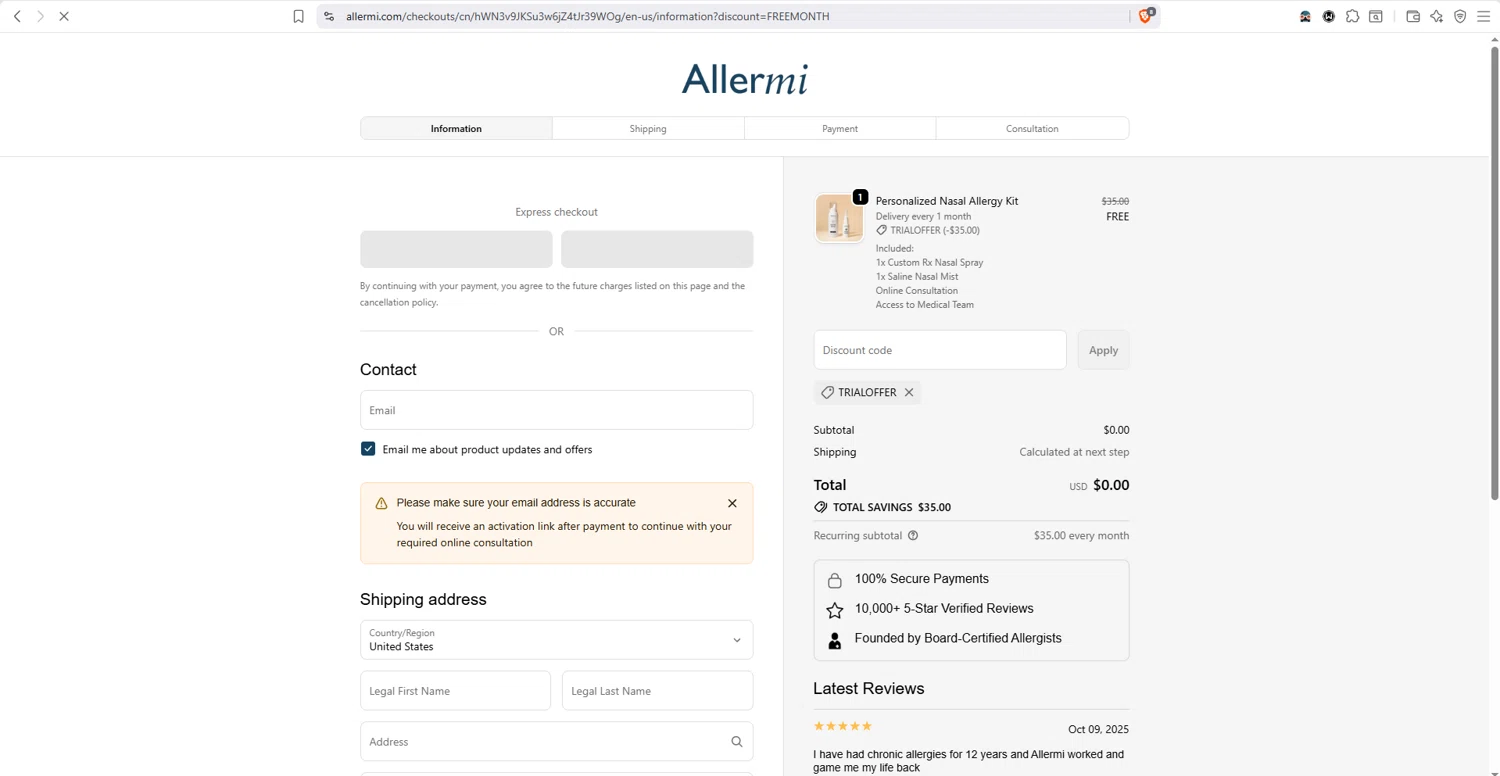Open the profile avatar icon in toolbar
The image size is (1500, 776).
[x=1305, y=16]
